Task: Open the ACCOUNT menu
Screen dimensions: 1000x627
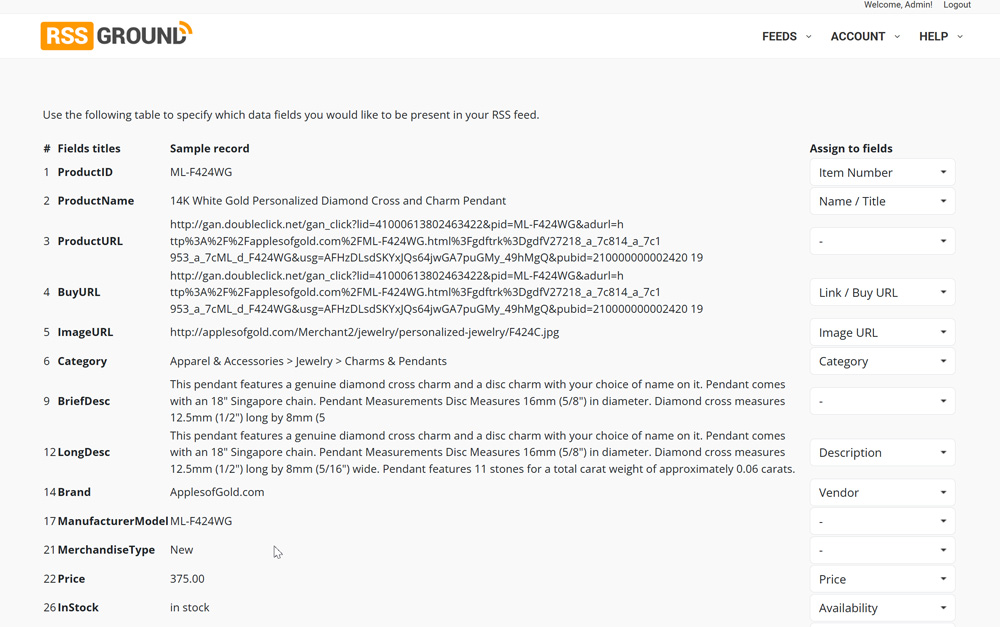Action: tap(865, 36)
